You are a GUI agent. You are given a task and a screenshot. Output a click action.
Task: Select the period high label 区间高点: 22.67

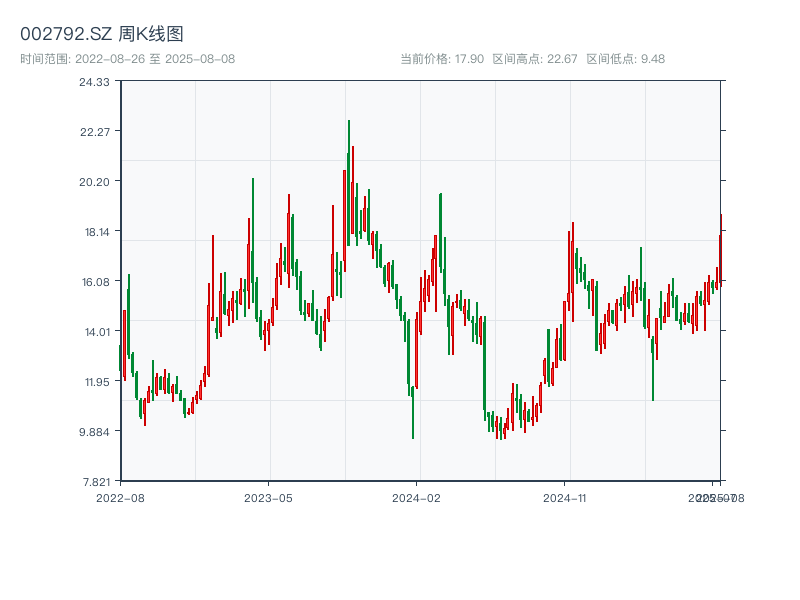(x=535, y=59)
